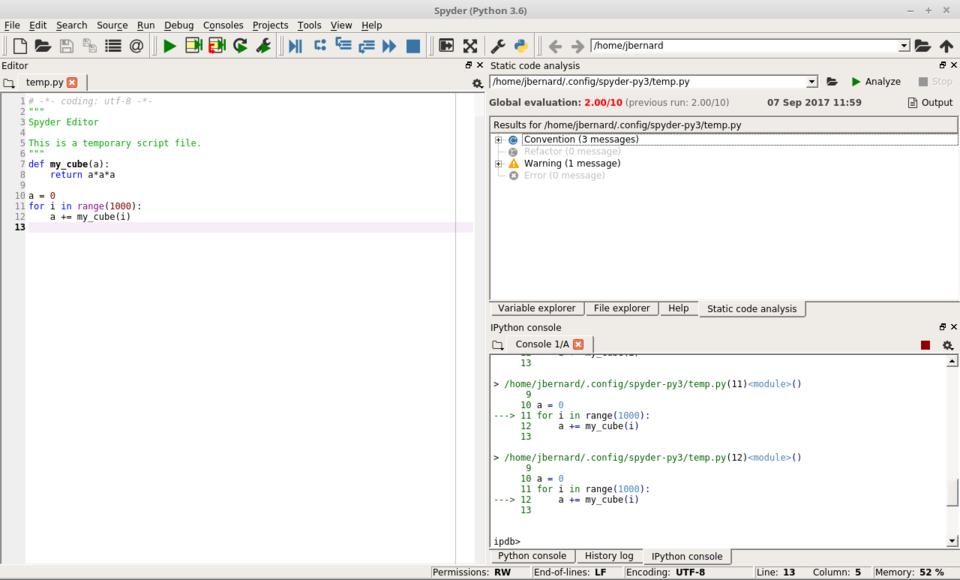Switch to the History log tab
960x580 pixels.
pyautogui.click(x=608, y=556)
